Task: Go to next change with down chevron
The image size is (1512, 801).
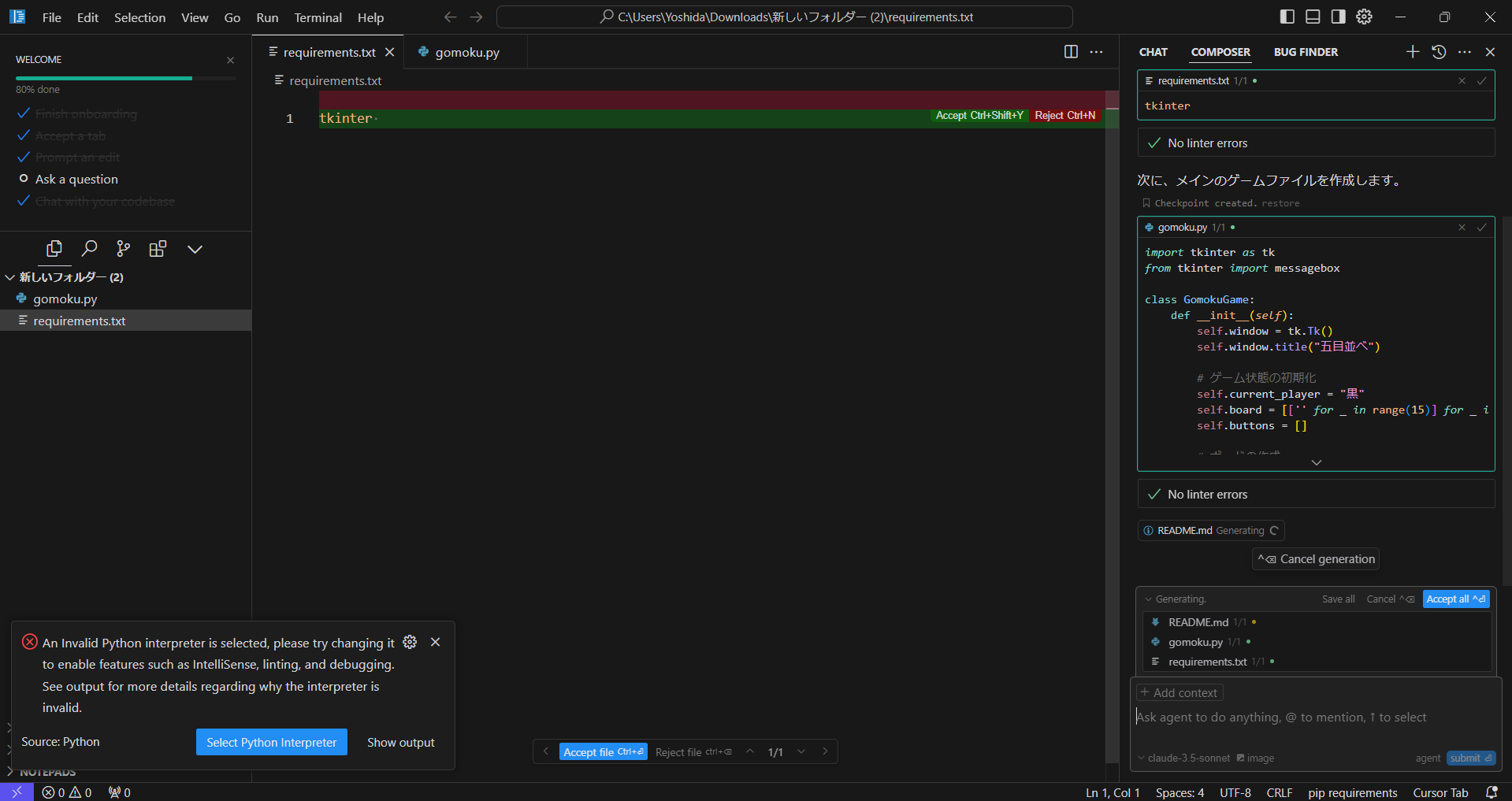Action: (801, 751)
